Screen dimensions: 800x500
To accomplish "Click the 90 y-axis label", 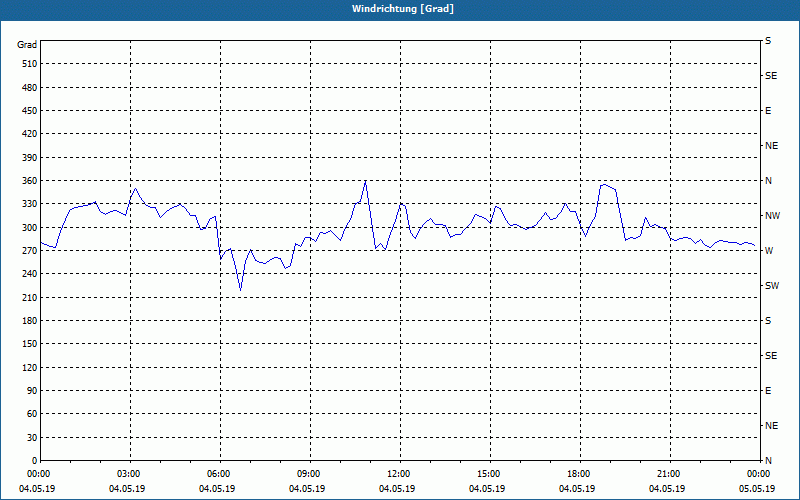I will 32,391.
